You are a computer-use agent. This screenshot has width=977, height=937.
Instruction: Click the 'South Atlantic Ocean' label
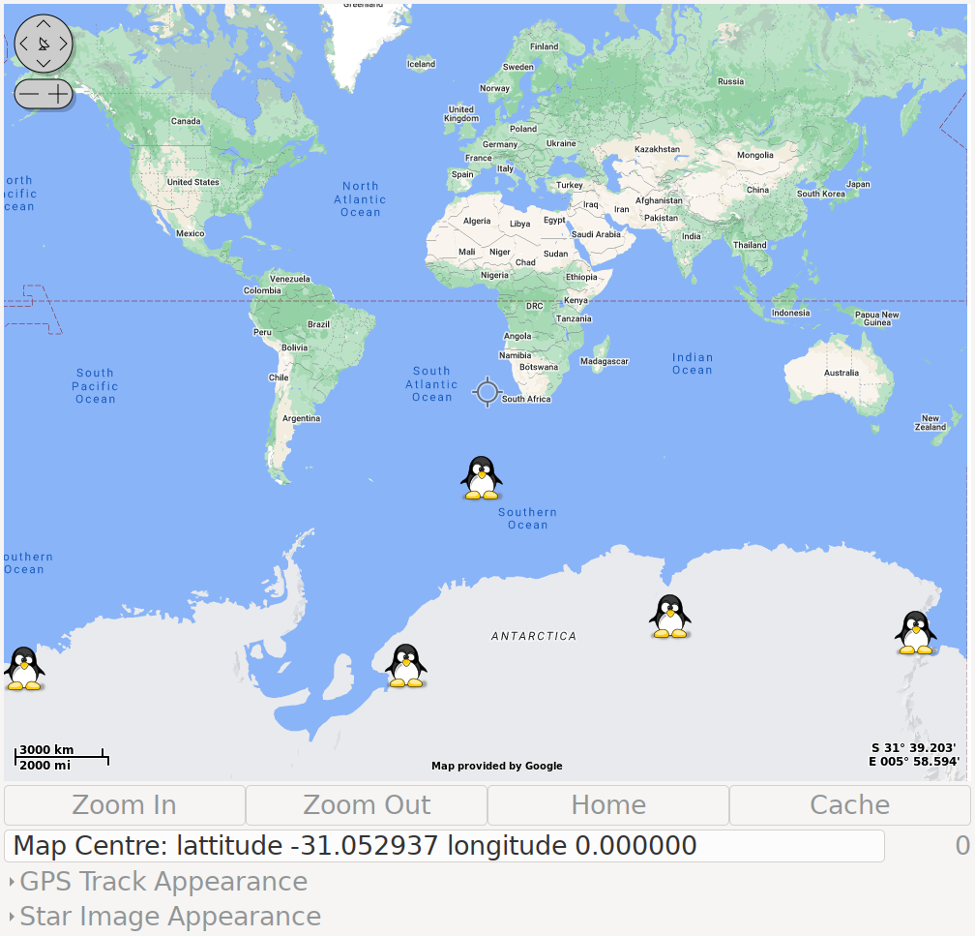(432, 384)
